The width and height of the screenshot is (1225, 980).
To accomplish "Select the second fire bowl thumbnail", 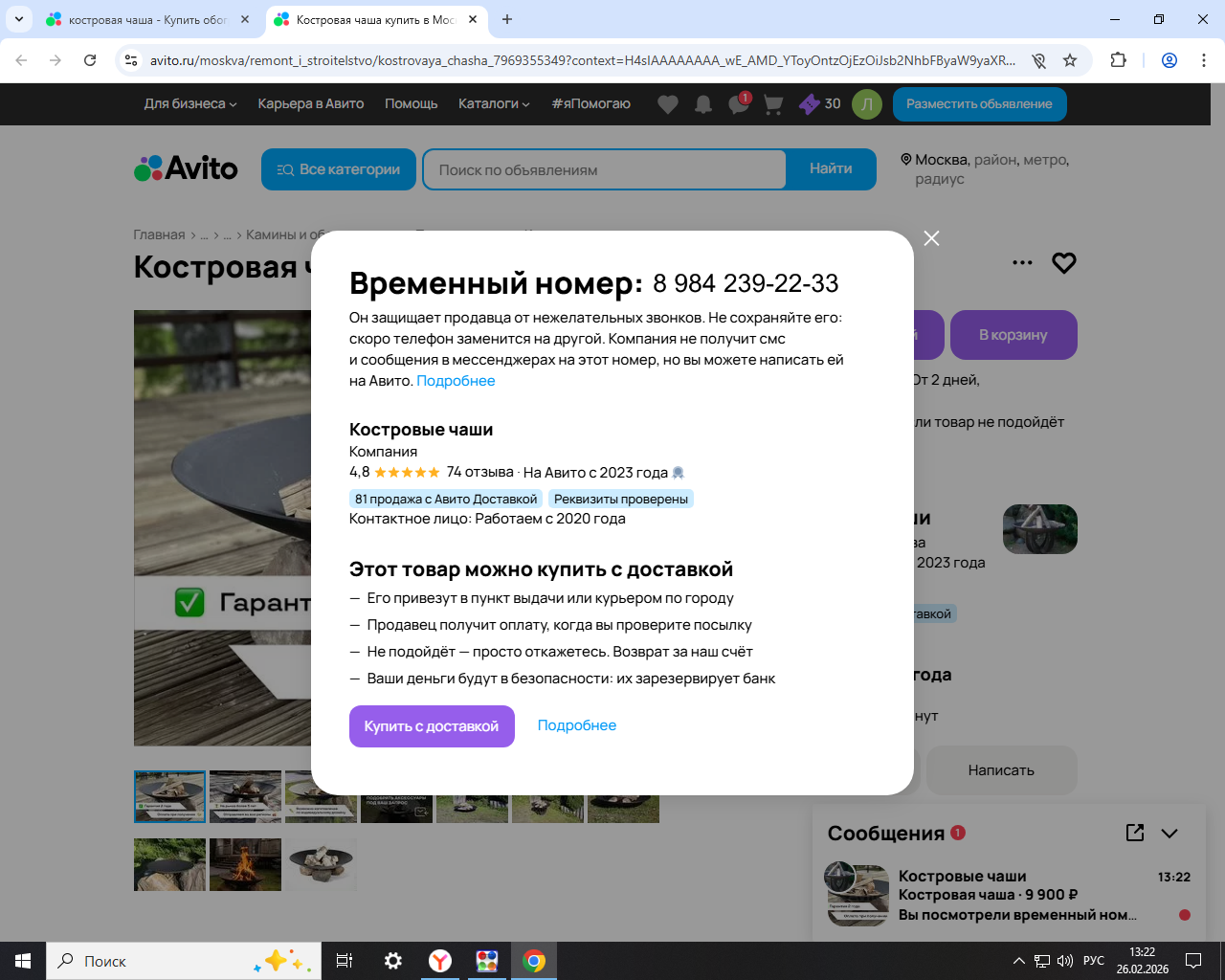I will (245, 796).
